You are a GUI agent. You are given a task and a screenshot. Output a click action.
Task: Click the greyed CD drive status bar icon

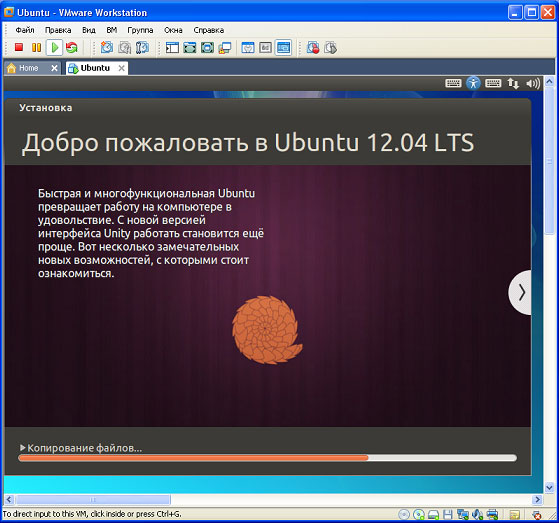pyautogui.click(x=404, y=514)
